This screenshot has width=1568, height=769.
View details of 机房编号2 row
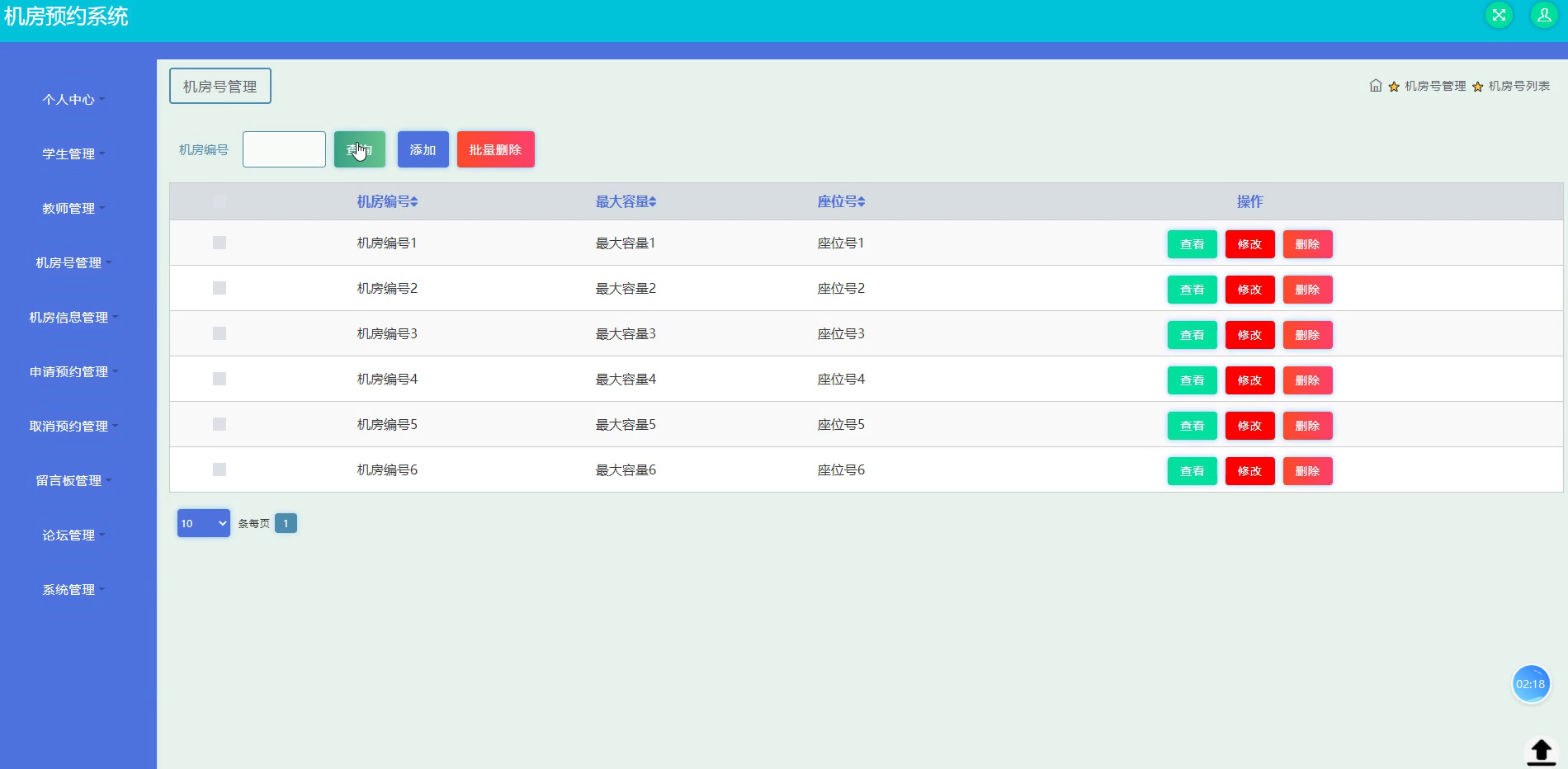pos(1193,290)
